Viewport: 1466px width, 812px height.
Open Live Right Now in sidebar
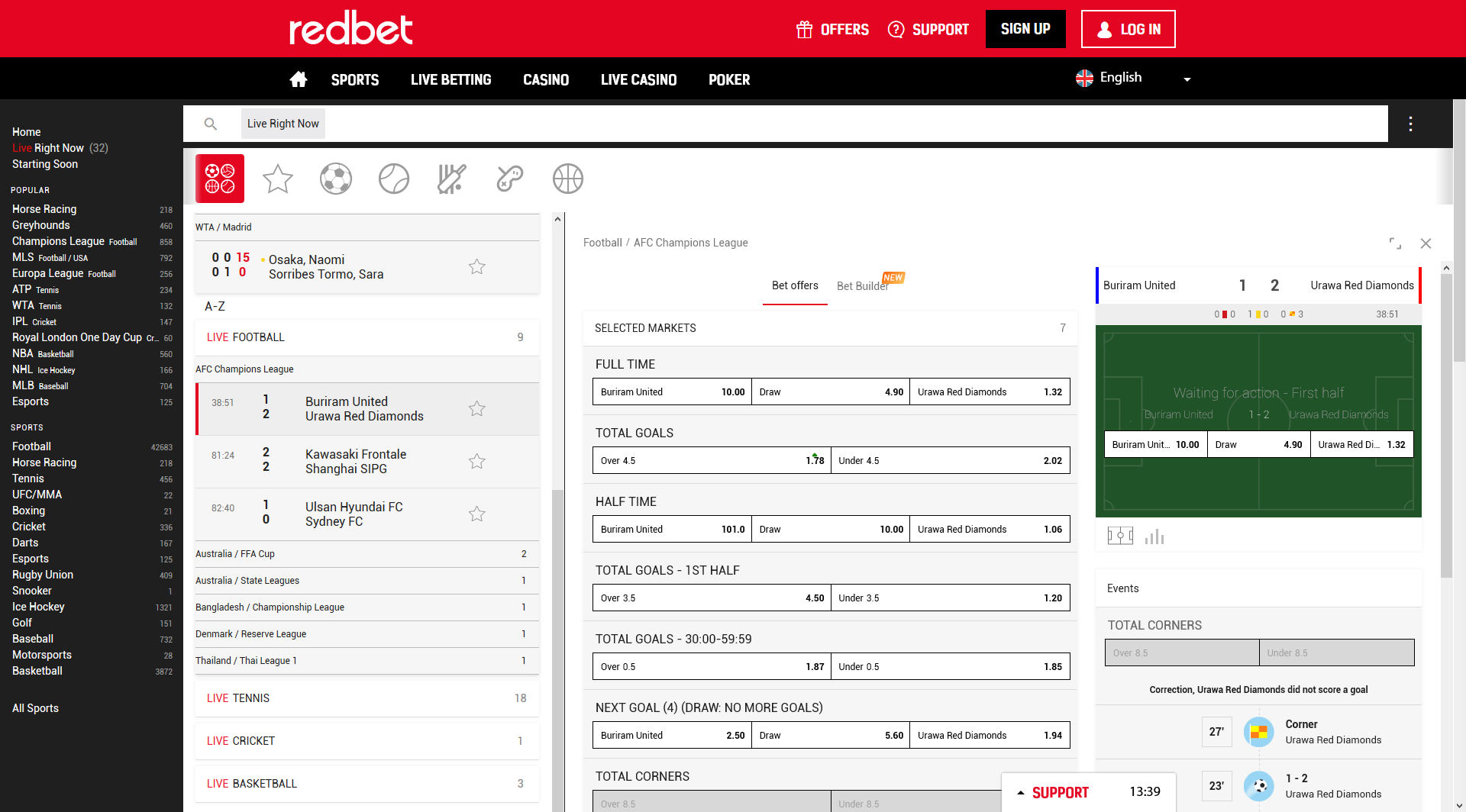(60, 148)
